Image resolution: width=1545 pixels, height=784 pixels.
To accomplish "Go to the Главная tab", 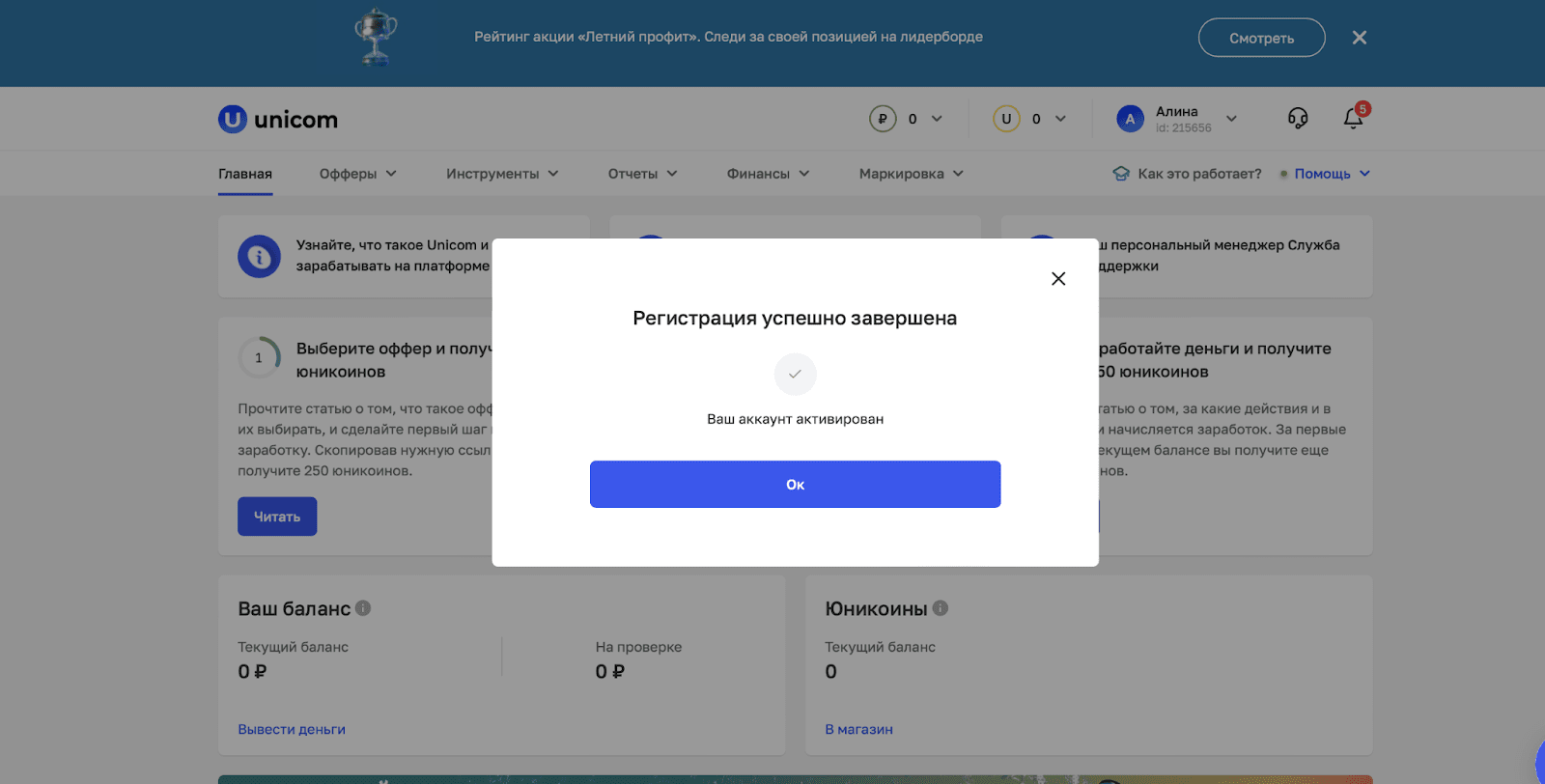I will coord(245,174).
